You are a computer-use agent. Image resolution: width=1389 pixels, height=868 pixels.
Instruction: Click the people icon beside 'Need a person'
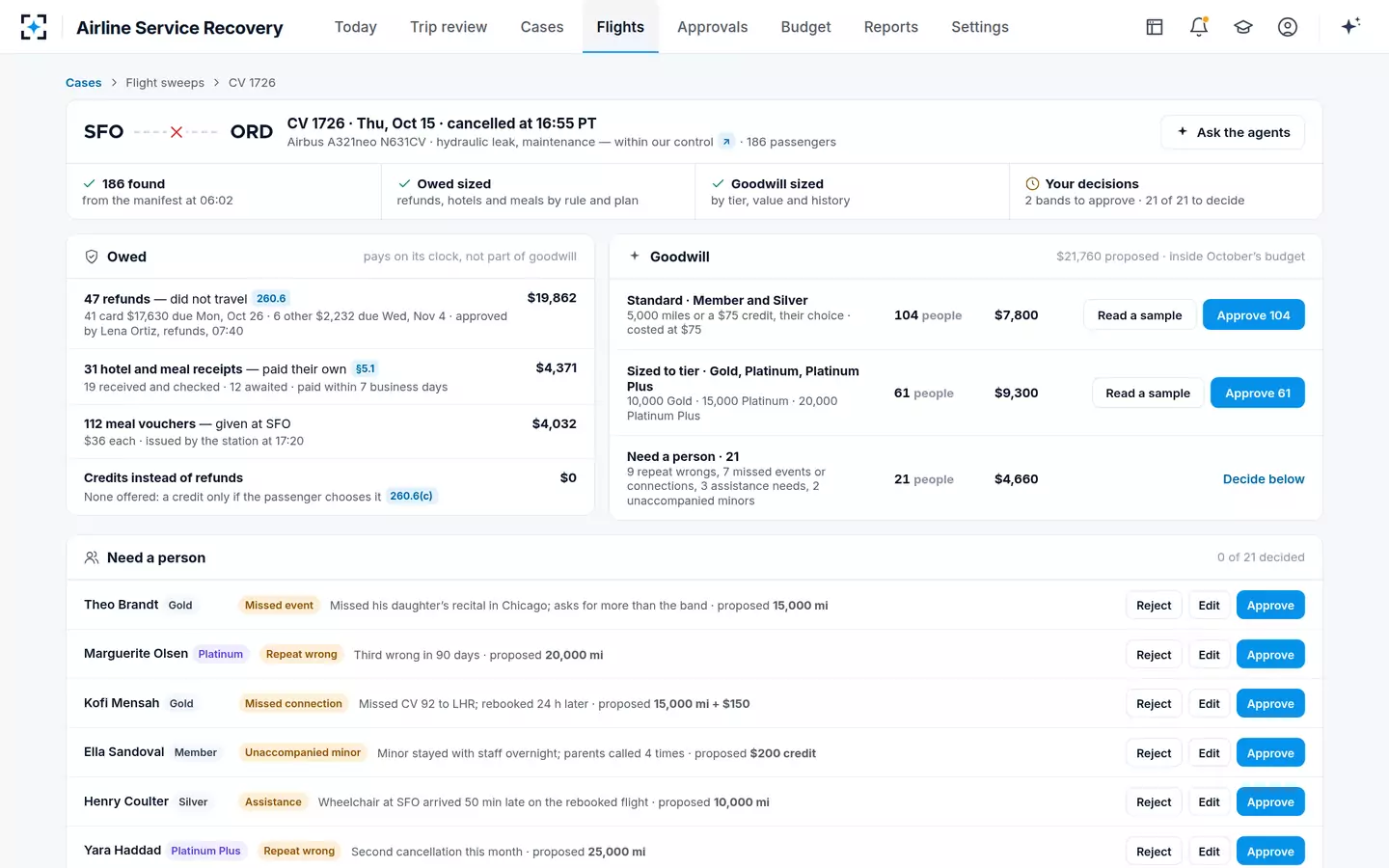click(92, 557)
